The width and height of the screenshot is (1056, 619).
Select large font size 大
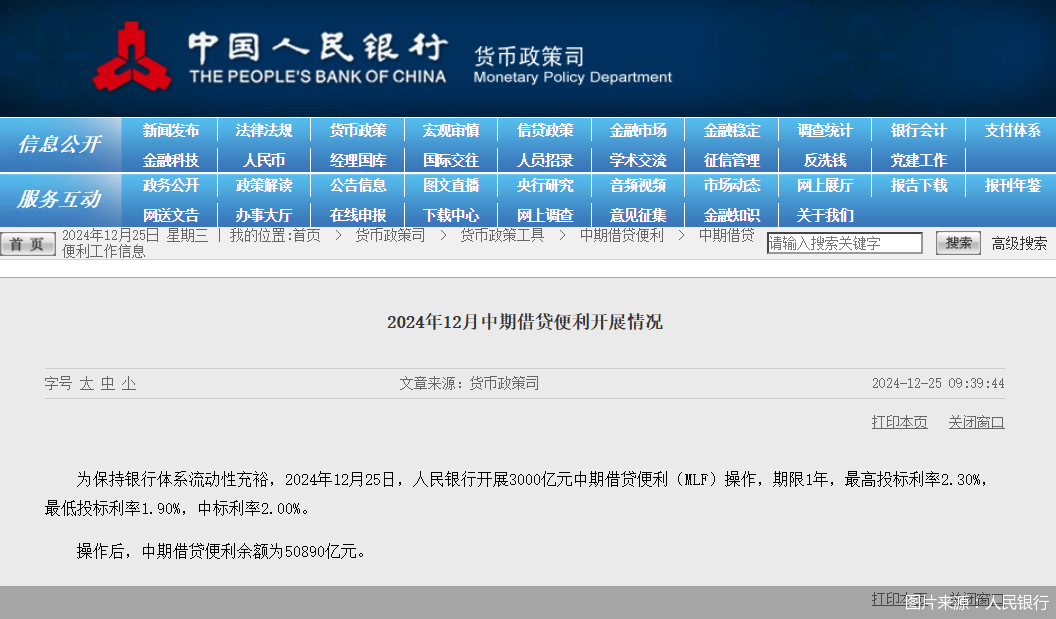(88, 383)
